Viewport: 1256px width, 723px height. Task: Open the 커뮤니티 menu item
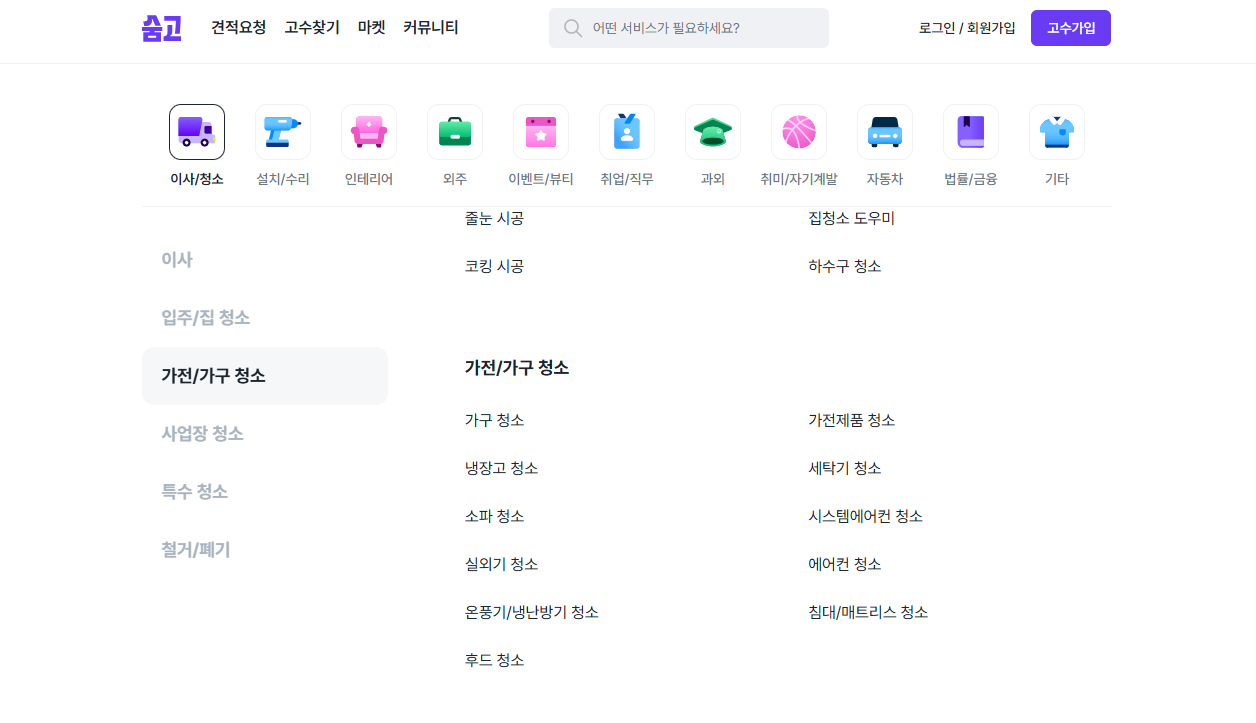tap(428, 27)
